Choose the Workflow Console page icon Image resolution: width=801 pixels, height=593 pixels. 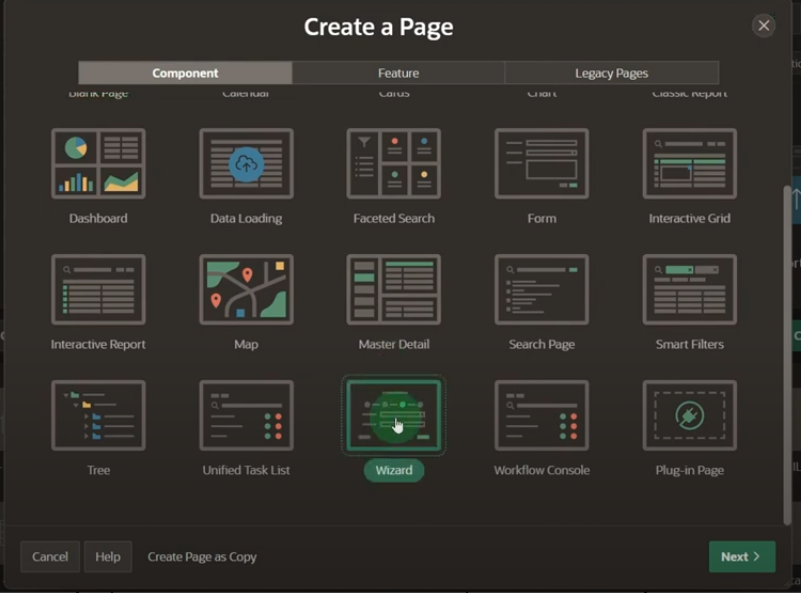click(x=541, y=415)
